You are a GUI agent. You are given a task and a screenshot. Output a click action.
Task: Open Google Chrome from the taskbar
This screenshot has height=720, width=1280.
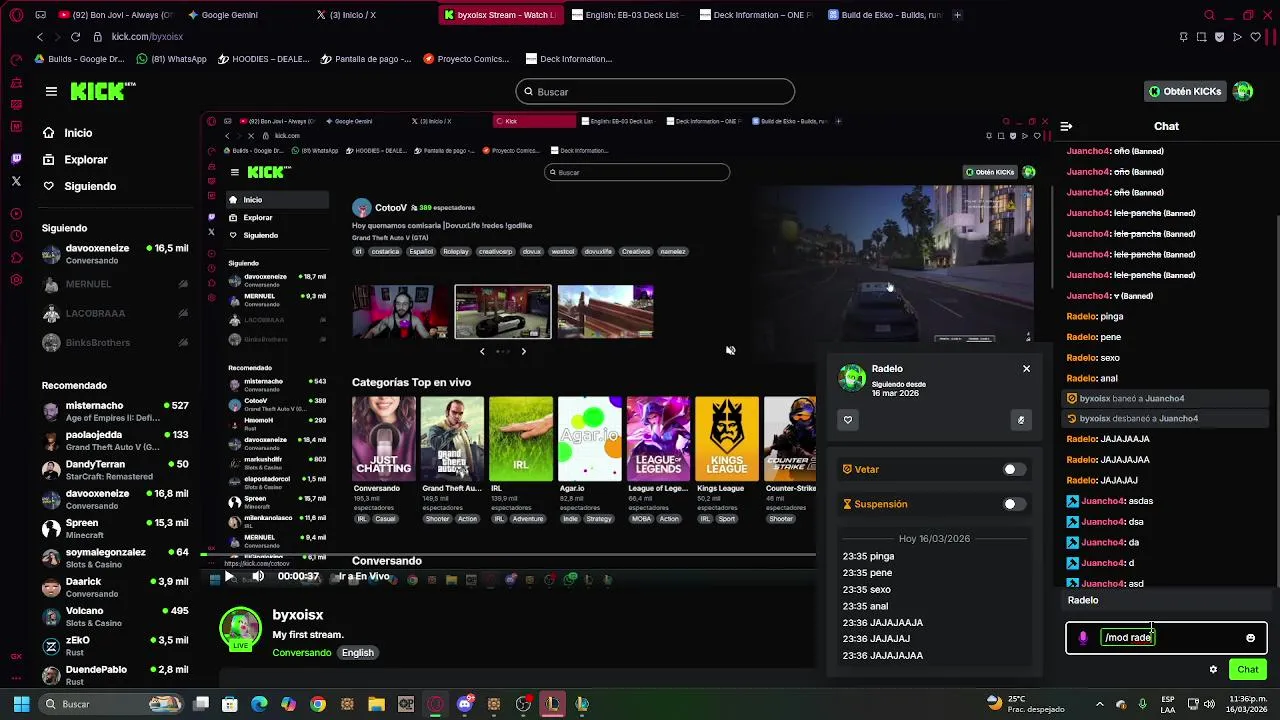coord(318,704)
